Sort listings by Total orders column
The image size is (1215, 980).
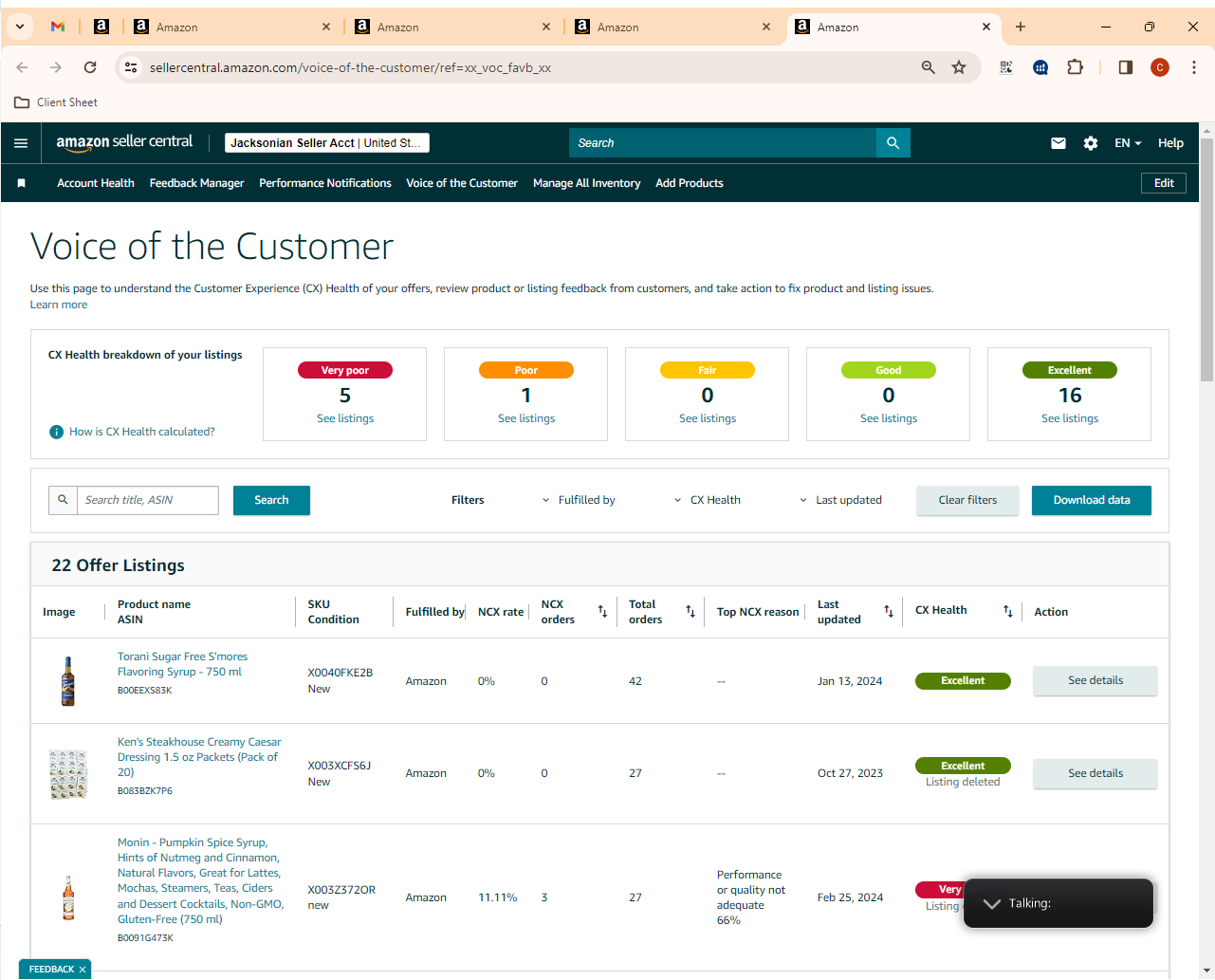click(690, 612)
